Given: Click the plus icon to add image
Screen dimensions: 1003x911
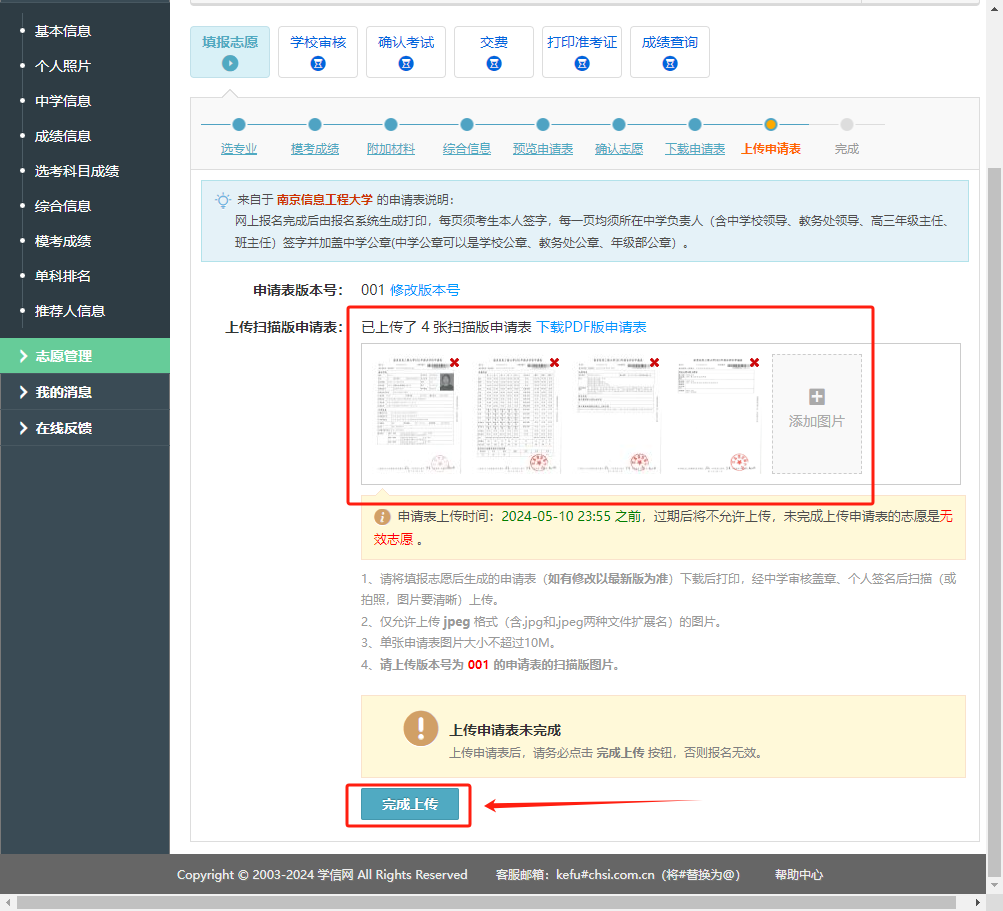Looking at the screenshot, I should [x=817, y=397].
